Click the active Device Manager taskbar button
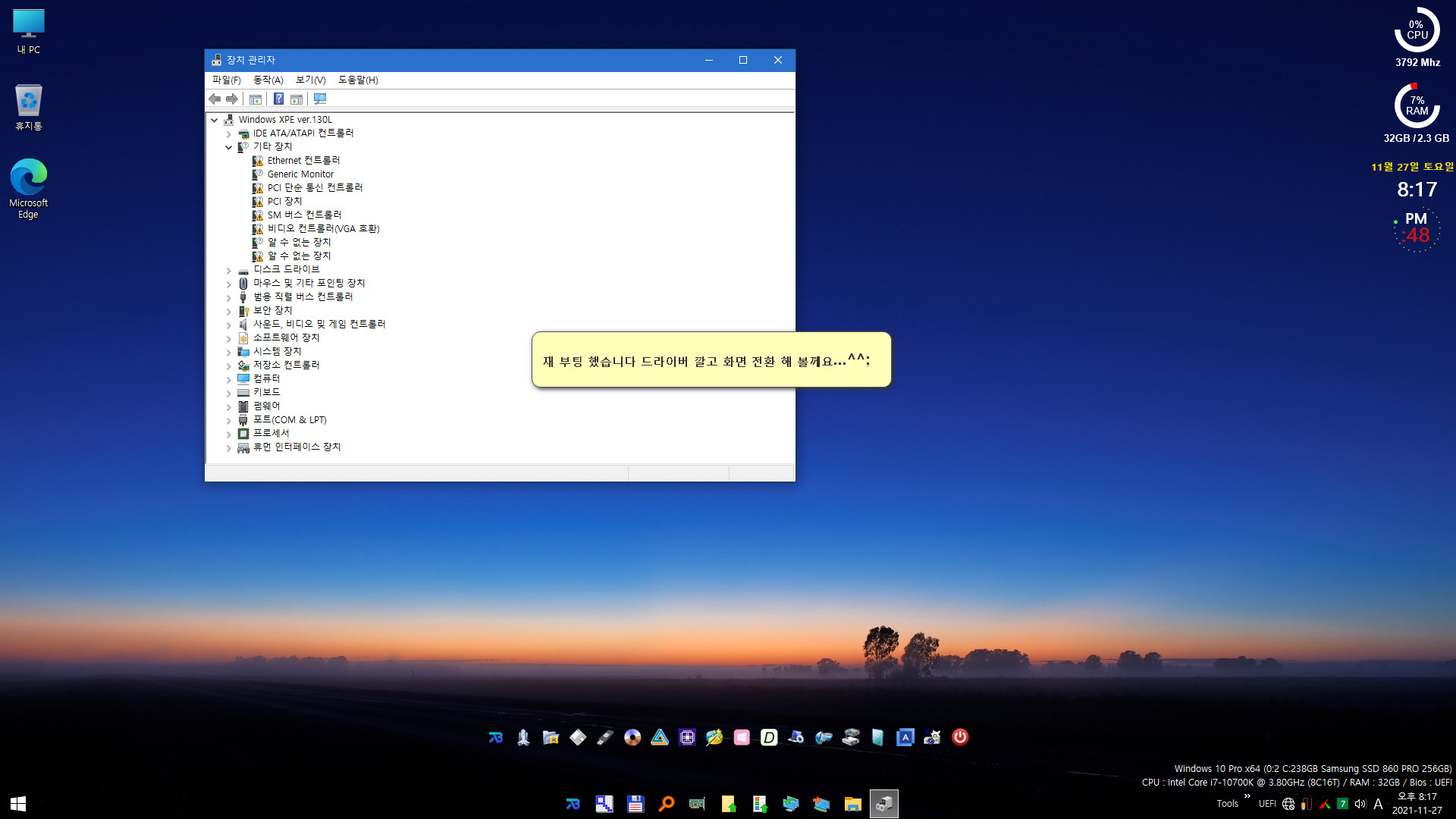 [884, 804]
